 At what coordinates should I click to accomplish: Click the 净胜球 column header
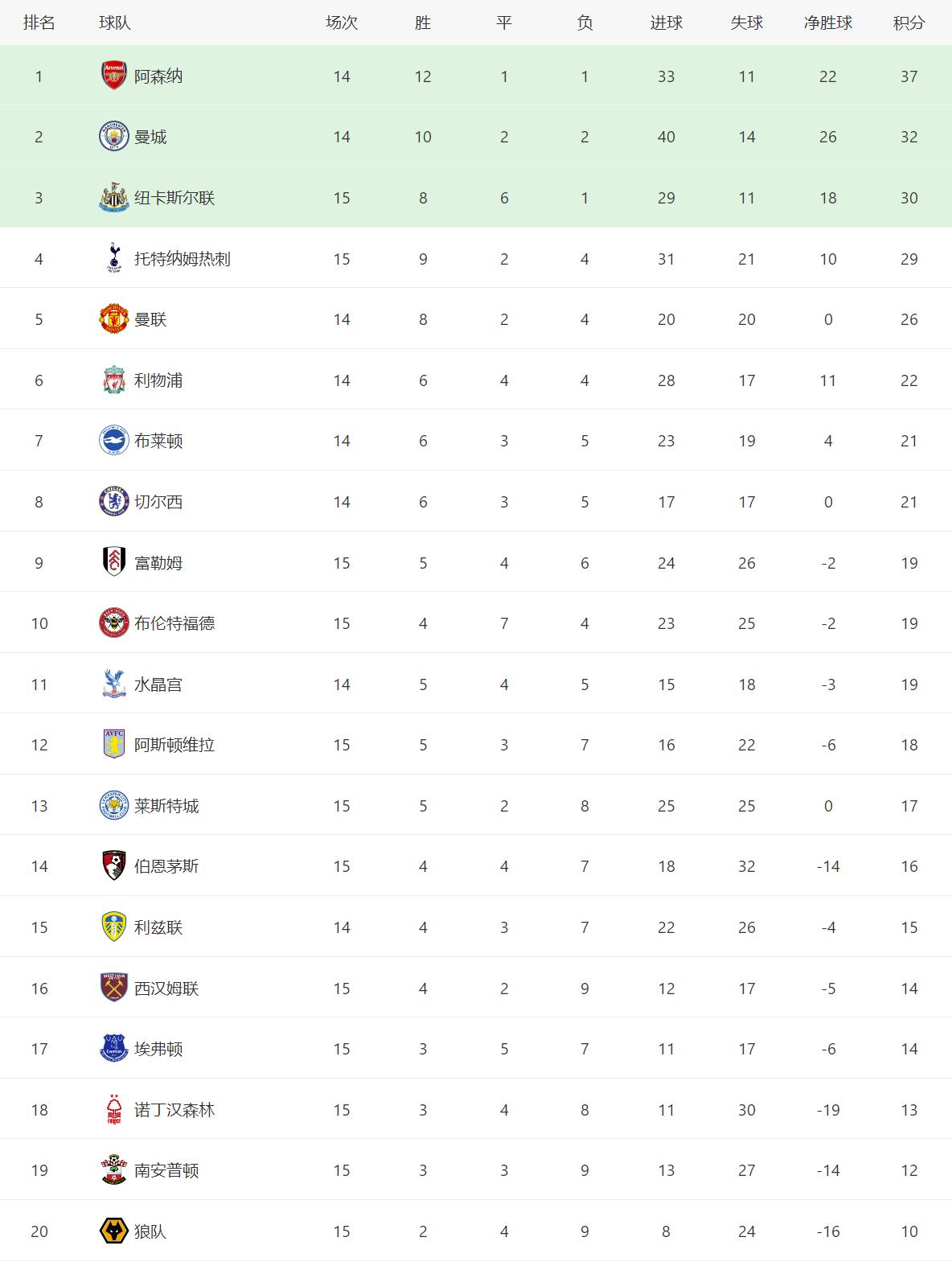click(x=827, y=23)
